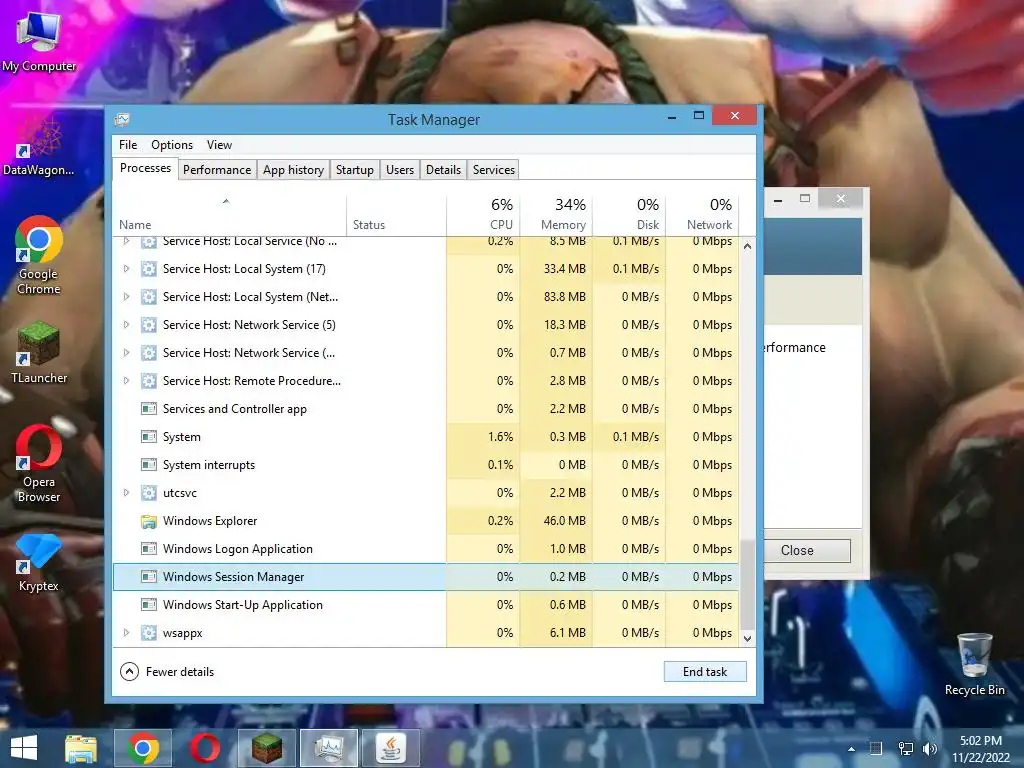Image resolution: width=1024 pixels, height=768 pixels.
Task: Expand Service Host: Network Service (... row
Action: pyautogui.click(x=127, y=353)
